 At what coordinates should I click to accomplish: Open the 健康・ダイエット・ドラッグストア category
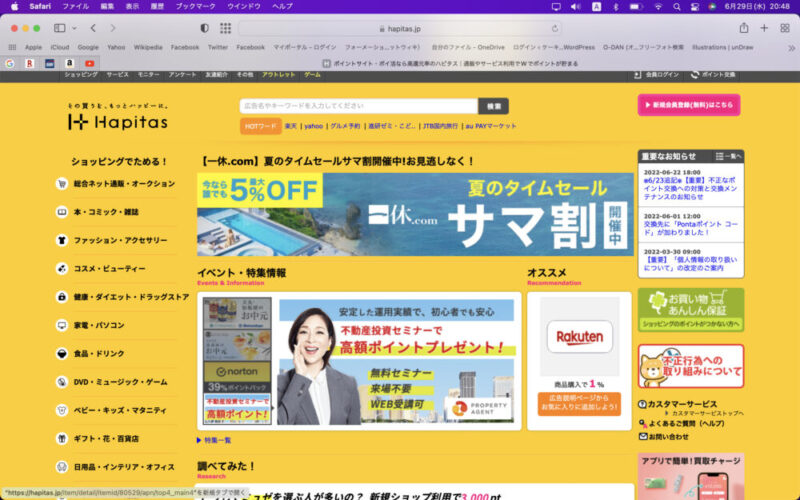coord(131,296)
